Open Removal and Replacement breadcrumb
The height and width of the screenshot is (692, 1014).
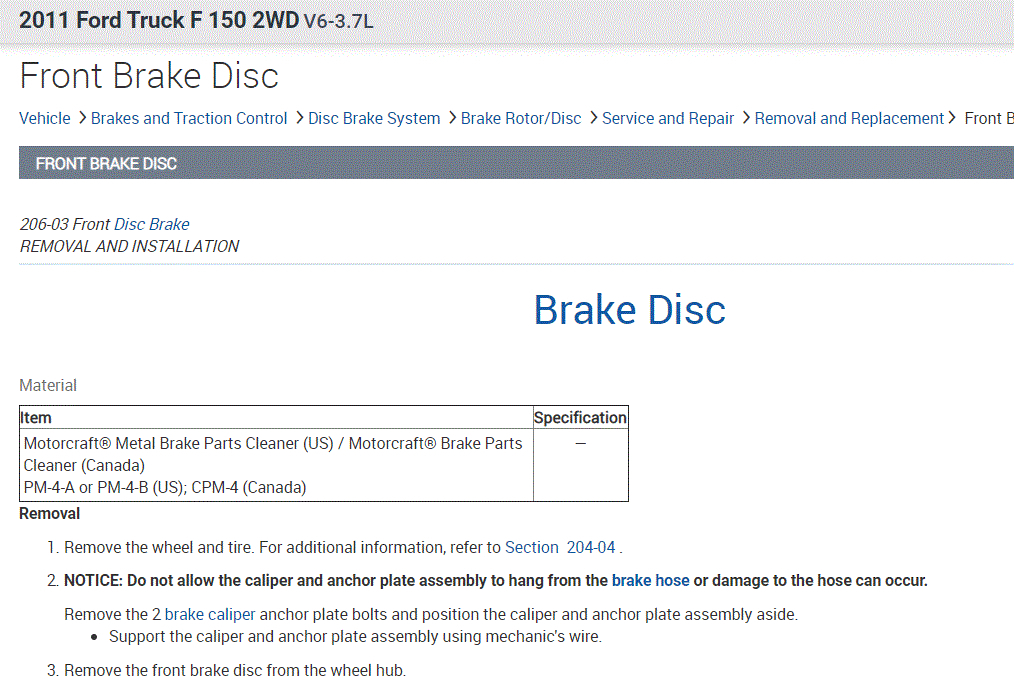point(849,118)
